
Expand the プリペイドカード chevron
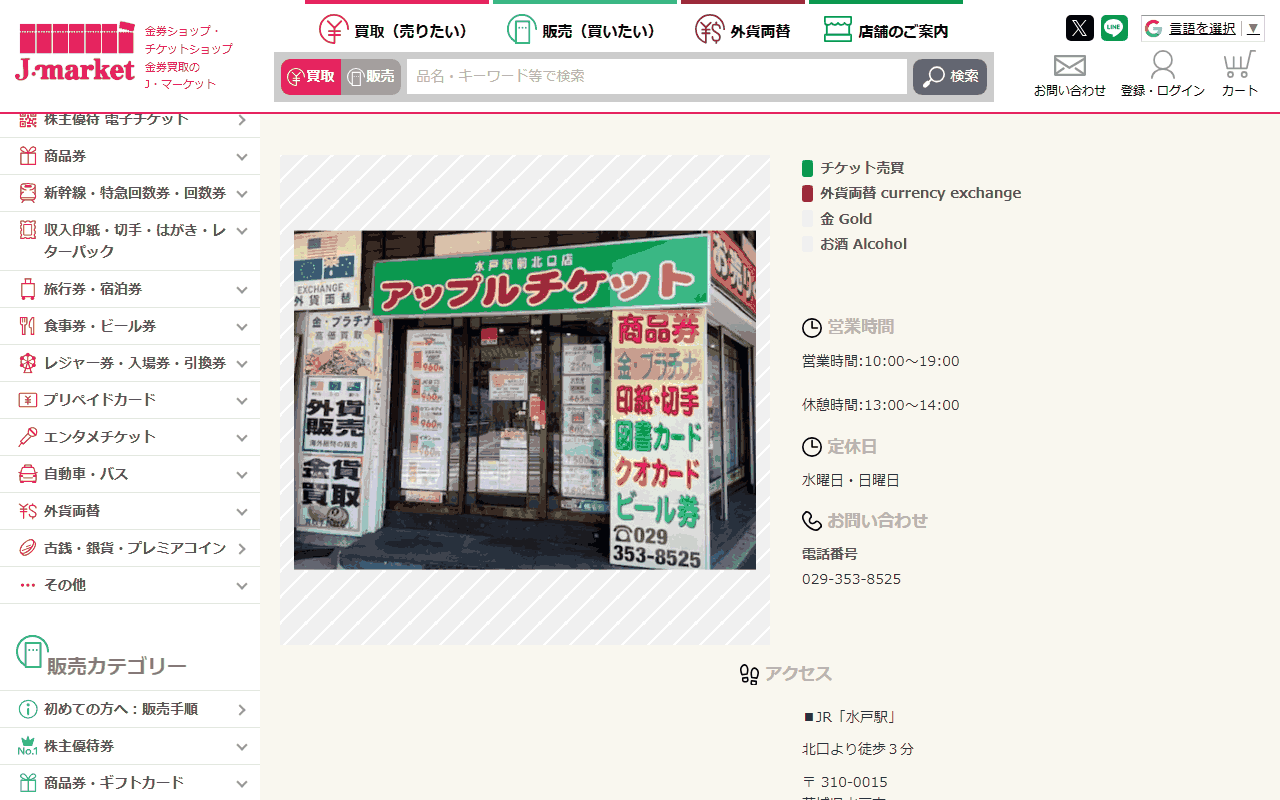242,401
